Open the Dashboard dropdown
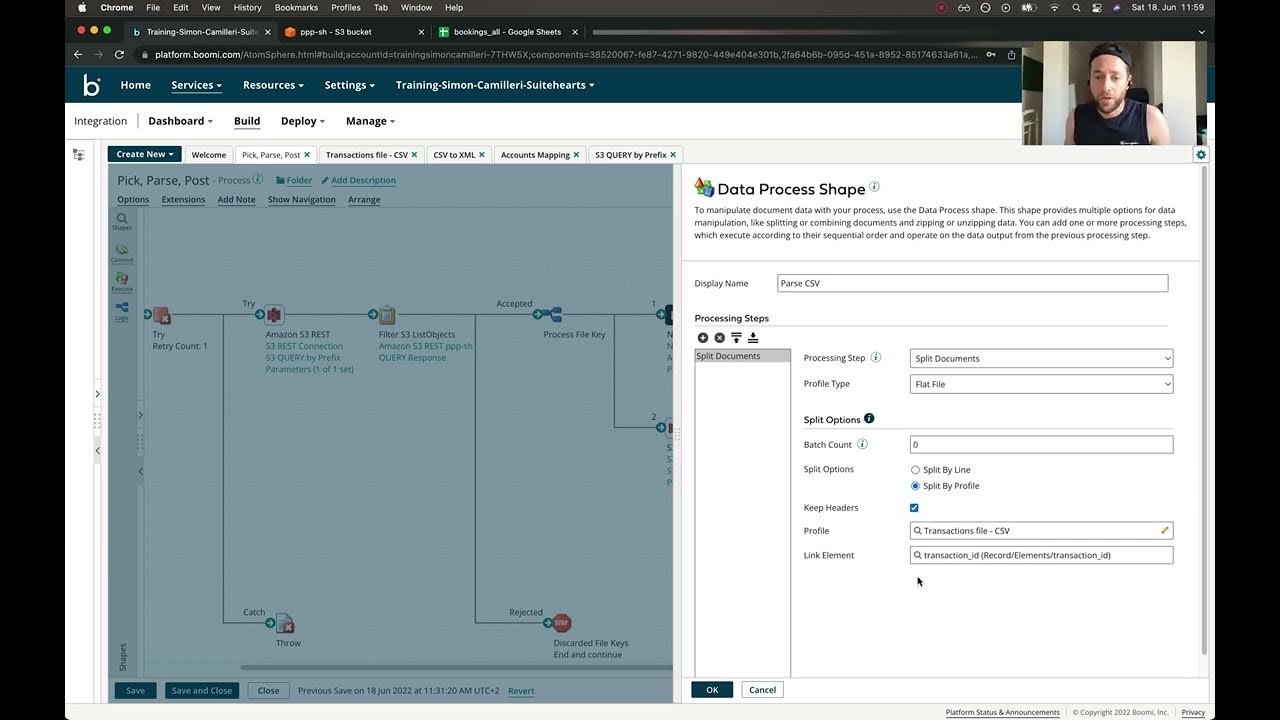Viewport: 1280px width, 720px height. (180, 121)
